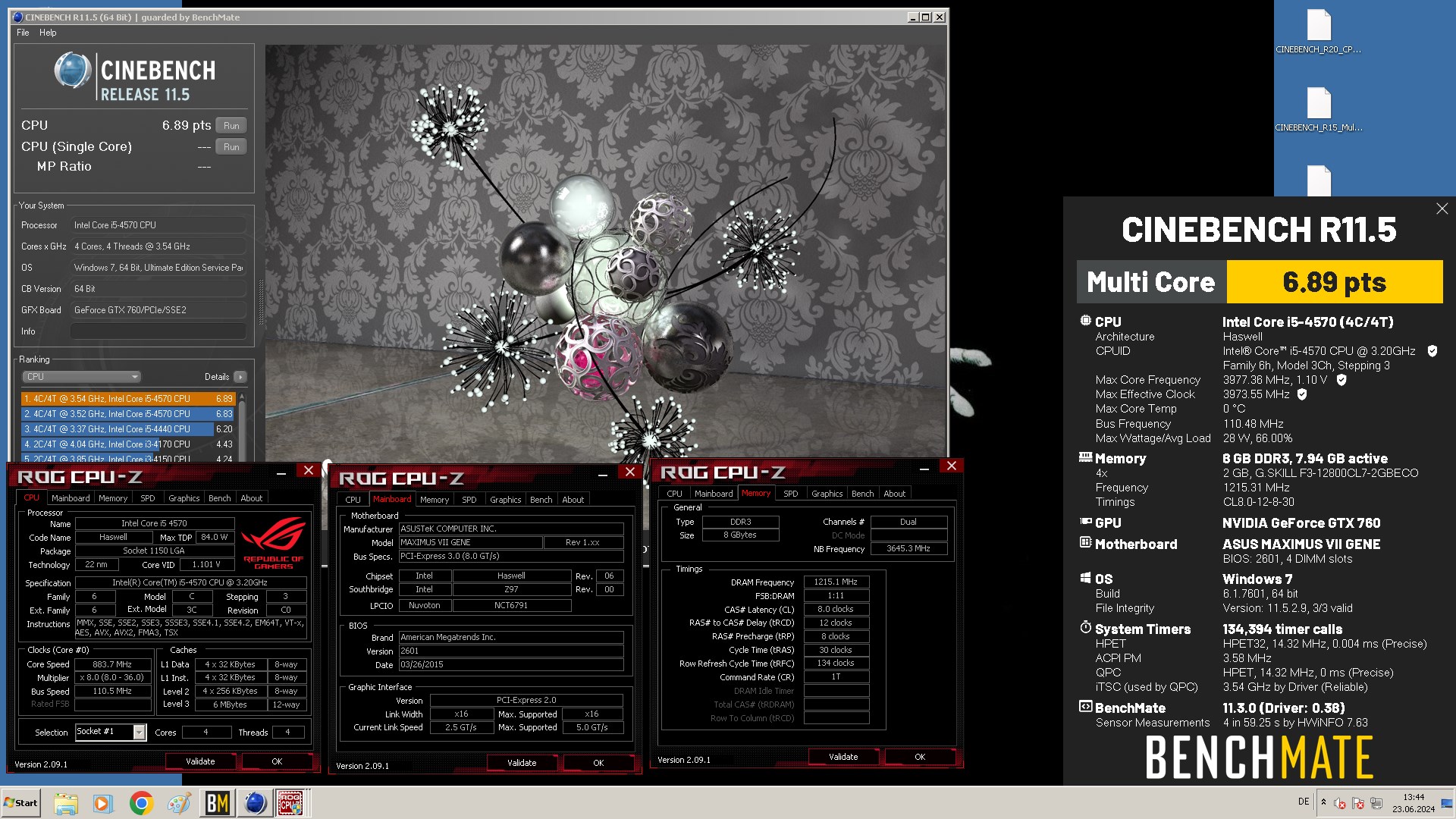Click the 6.89 pts Multi Core score badge
This screenshot has width=1456, height=819.
(1335, 282)
